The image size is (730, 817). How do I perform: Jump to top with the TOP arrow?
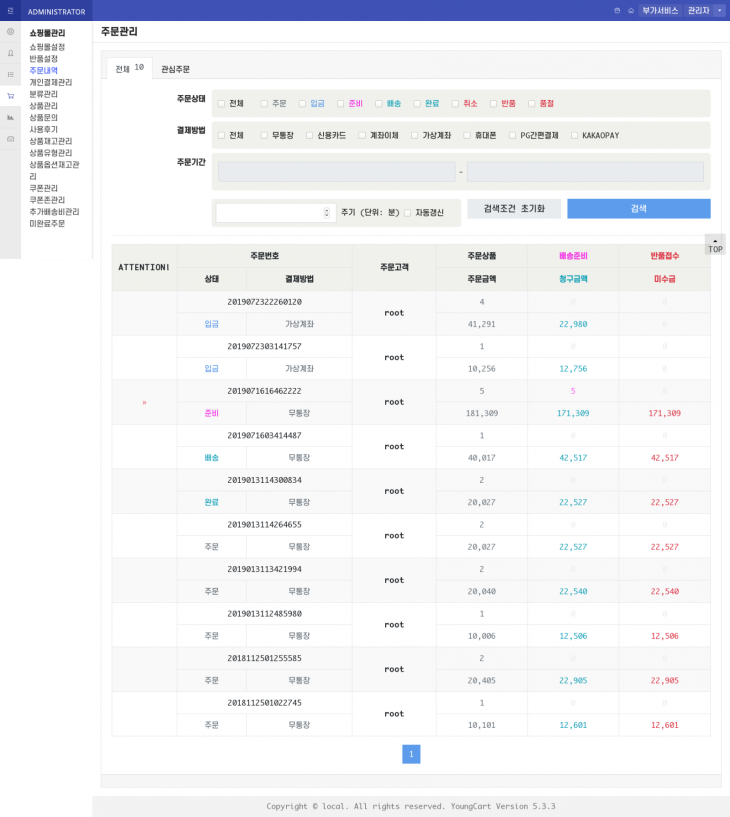[714, 244]
